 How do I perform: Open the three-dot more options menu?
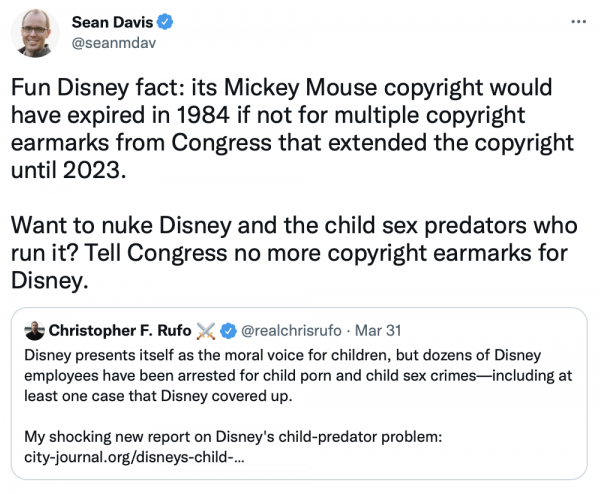[x=577, y=21]
